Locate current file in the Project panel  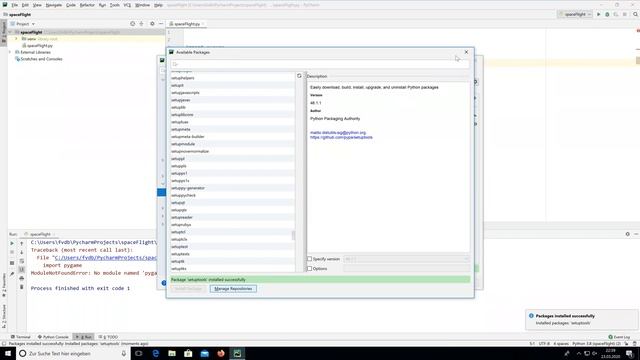pyautogui.click(x=133, y=24)
